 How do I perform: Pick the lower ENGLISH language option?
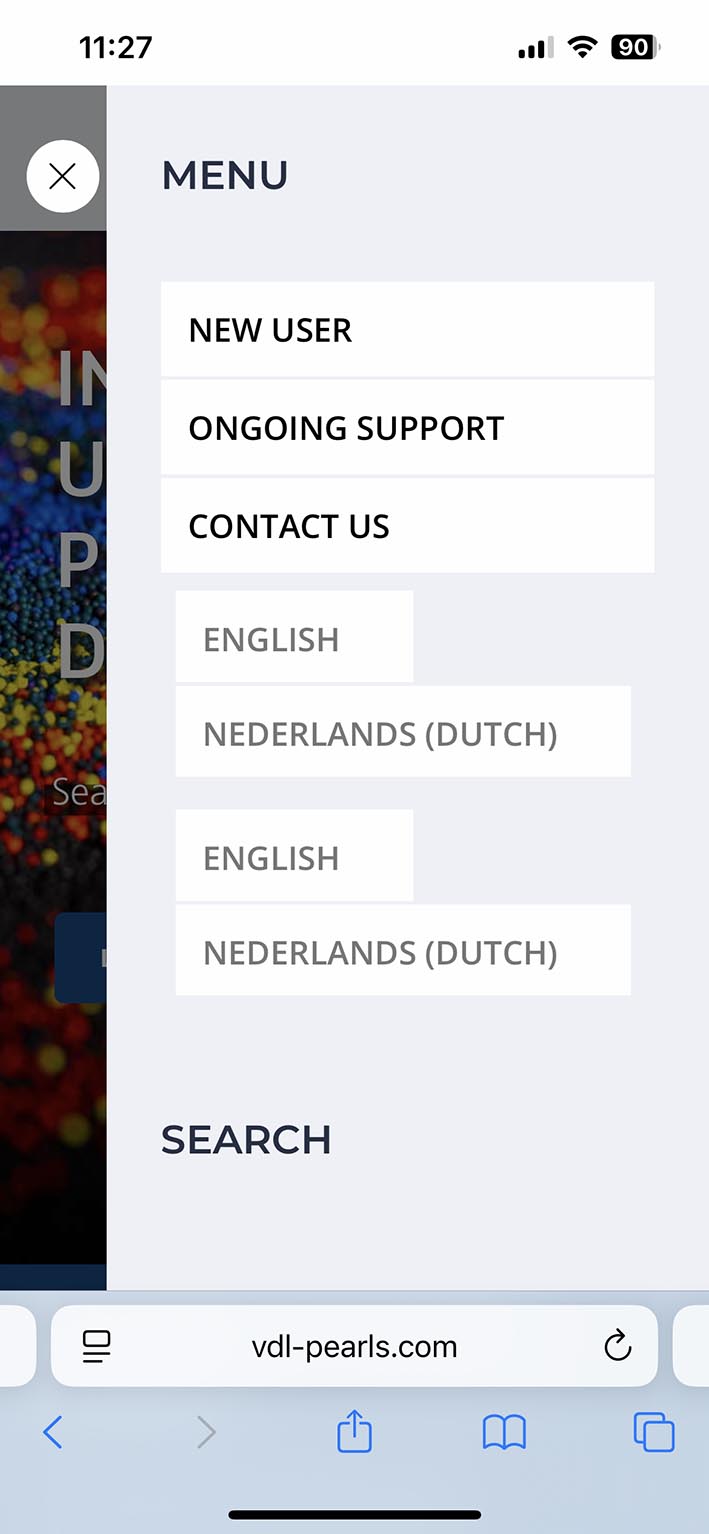(294, 857)
